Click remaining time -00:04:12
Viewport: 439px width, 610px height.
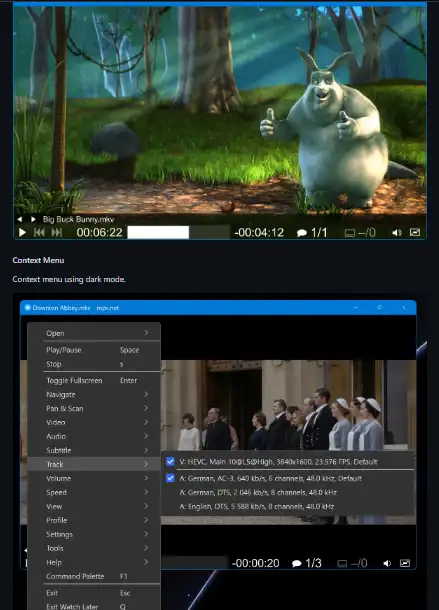pyautogui.click(x=259, y=233)
